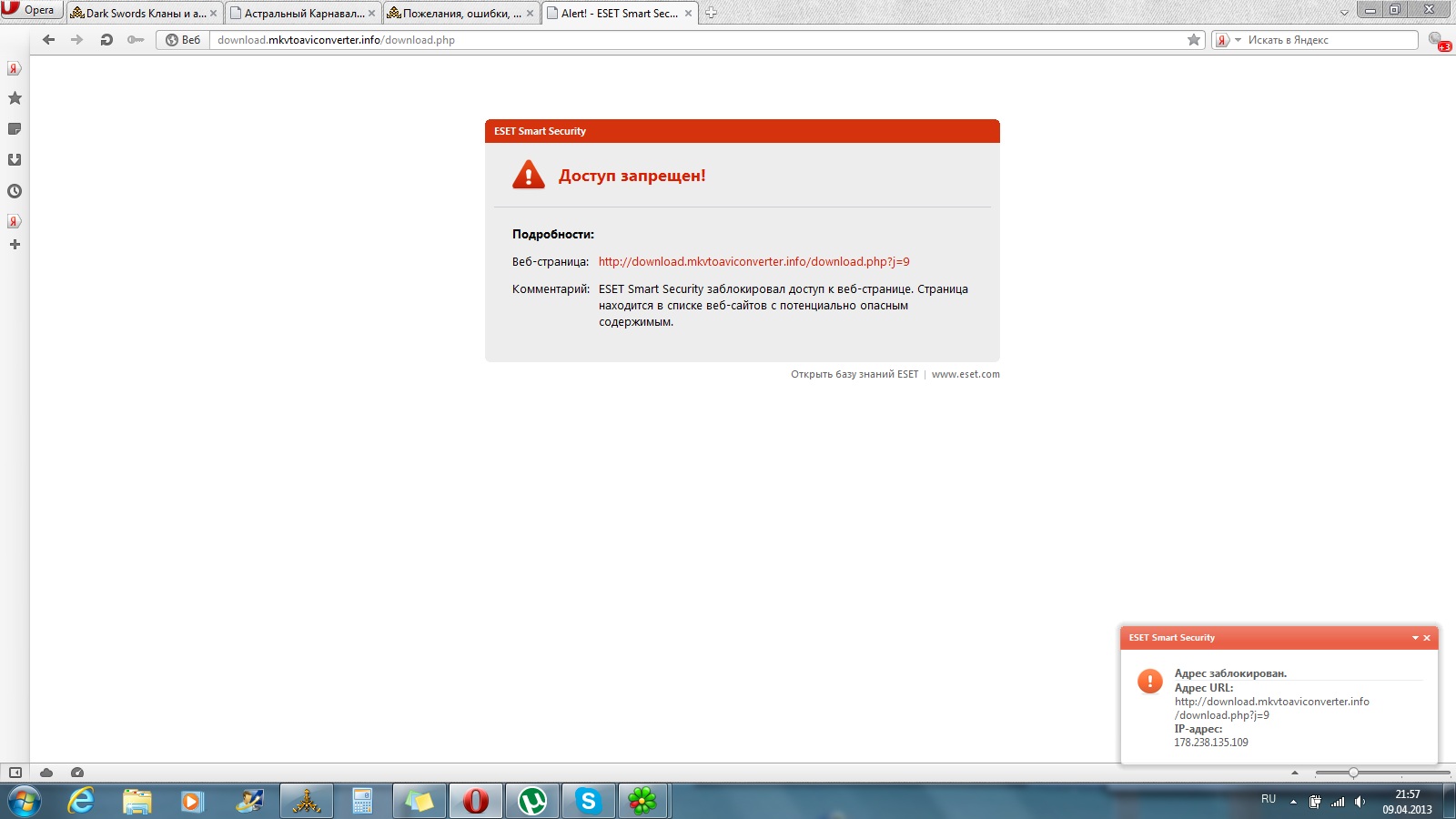Open the 21:57 clock and date
The width and height of the screenshot is (1456, 819).
[1407, 802]
